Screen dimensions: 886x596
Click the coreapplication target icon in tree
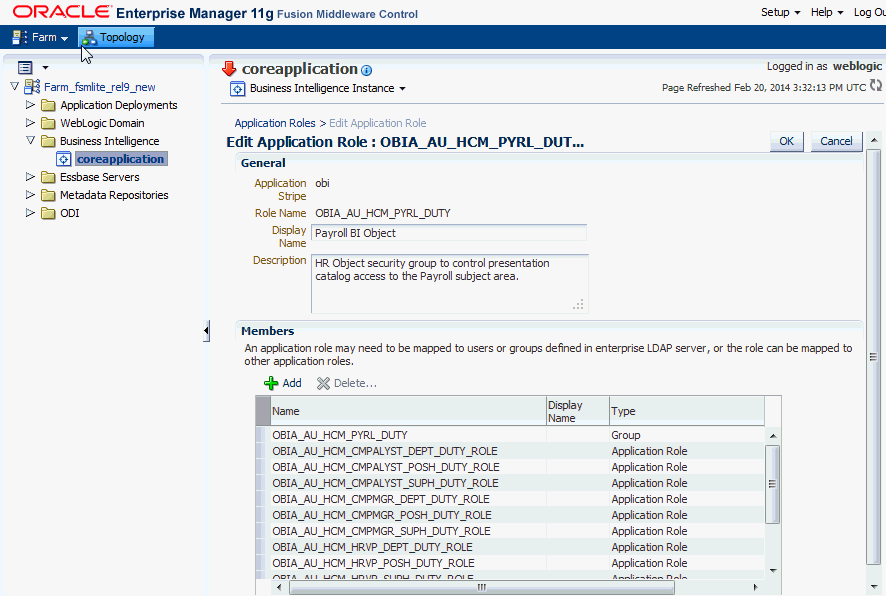(x=64, y=159)
